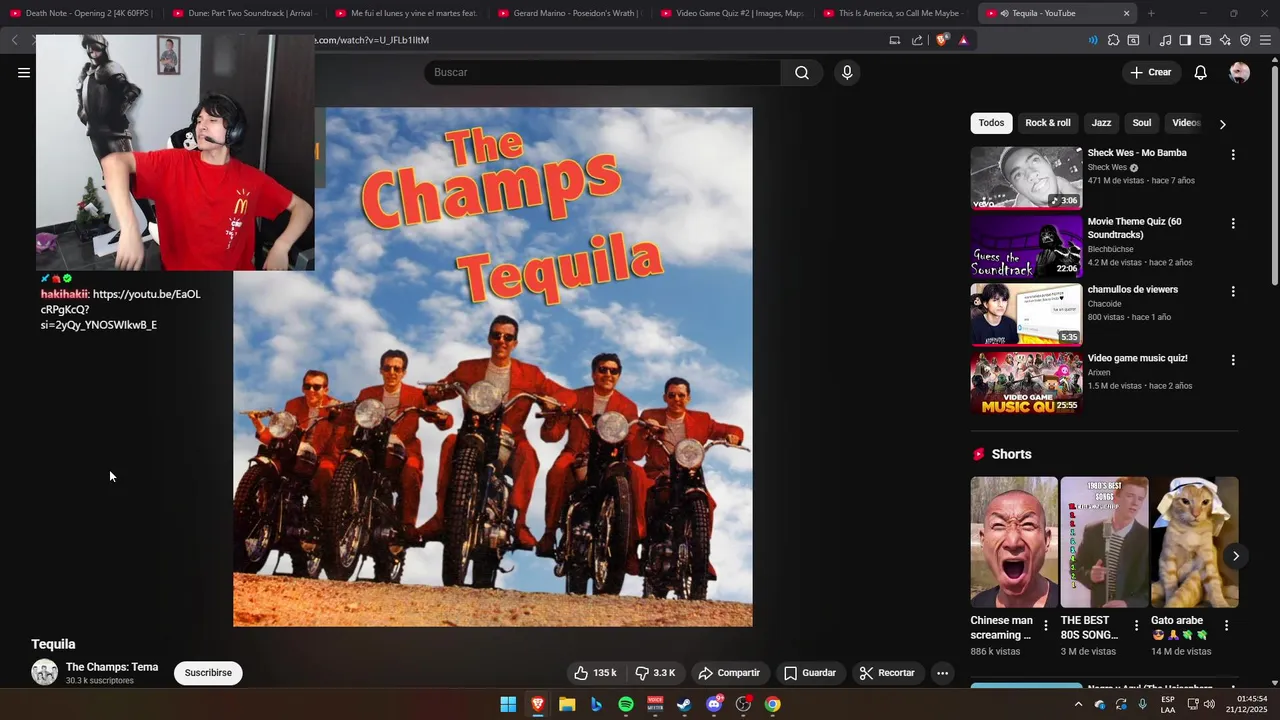Open the Crear create dropdown
The height and width of the screenshot is (720, 1280).
pyautogui.click(x=1150, y=72)
